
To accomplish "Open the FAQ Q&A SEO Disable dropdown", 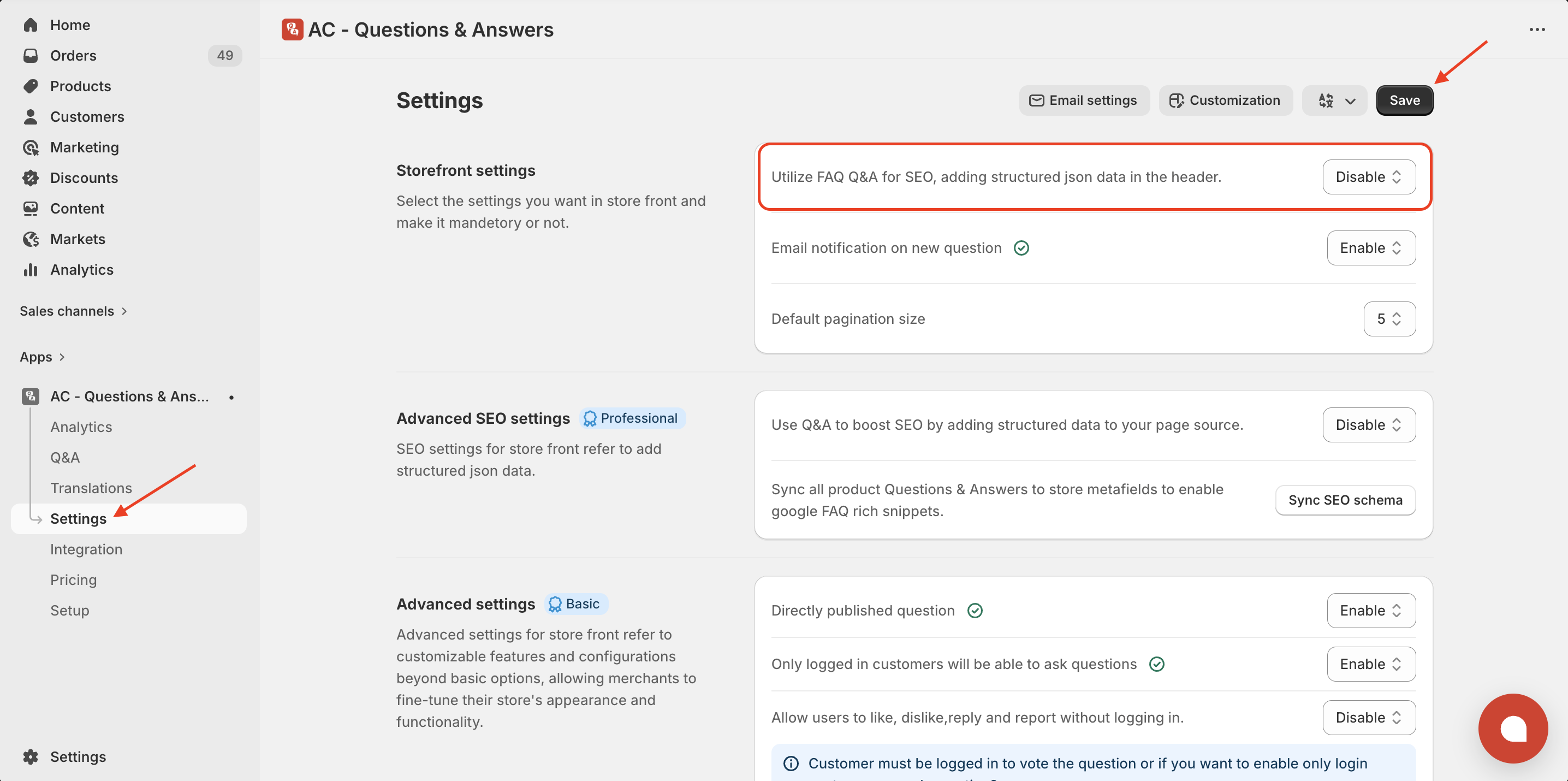I will (x=1368, y=177).
